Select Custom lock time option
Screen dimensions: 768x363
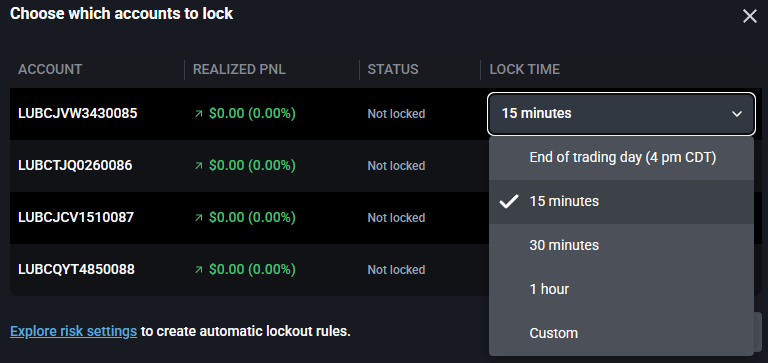point(621,333)
